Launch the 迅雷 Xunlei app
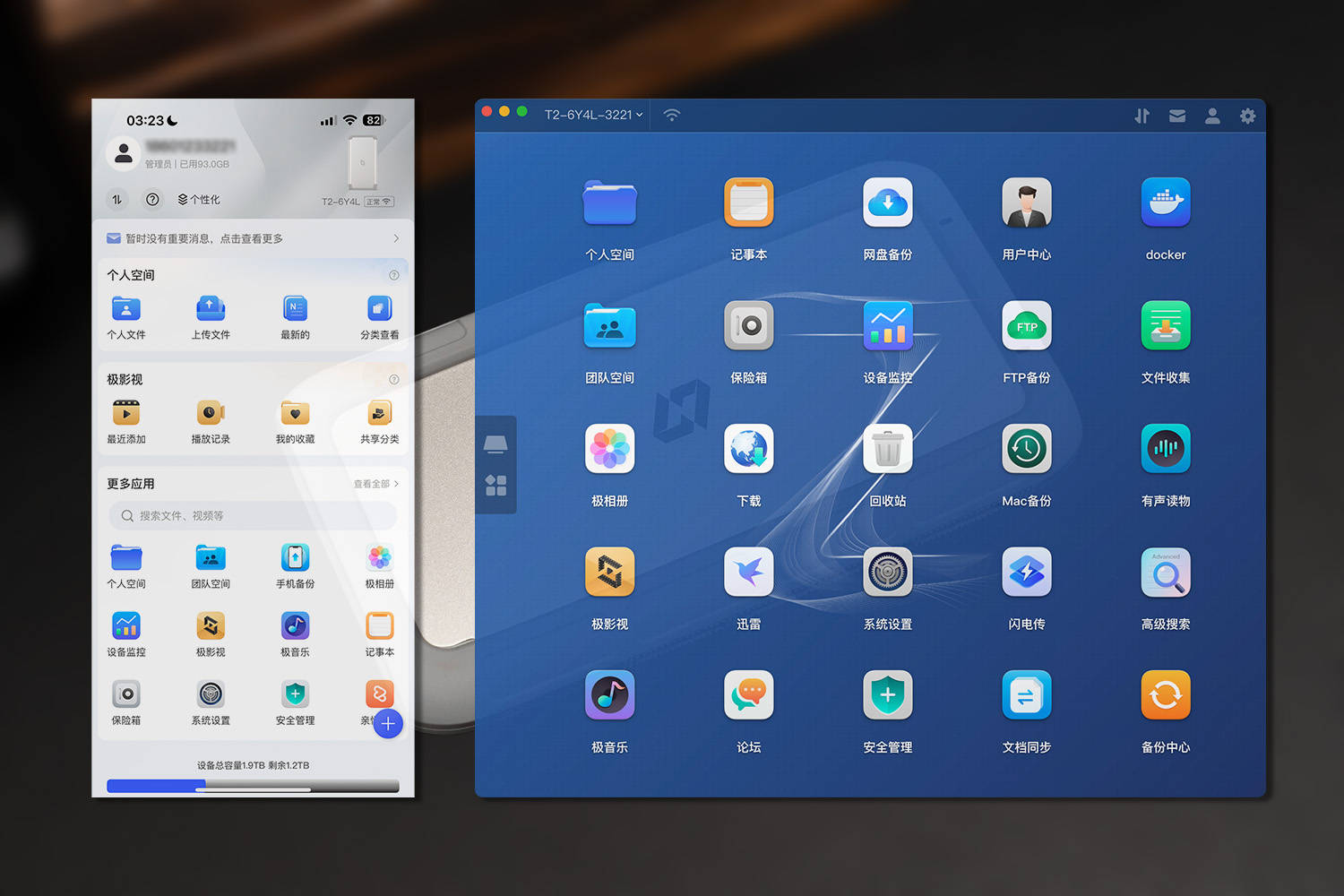Screen dimensions: 1344x896 coord(748,572)
